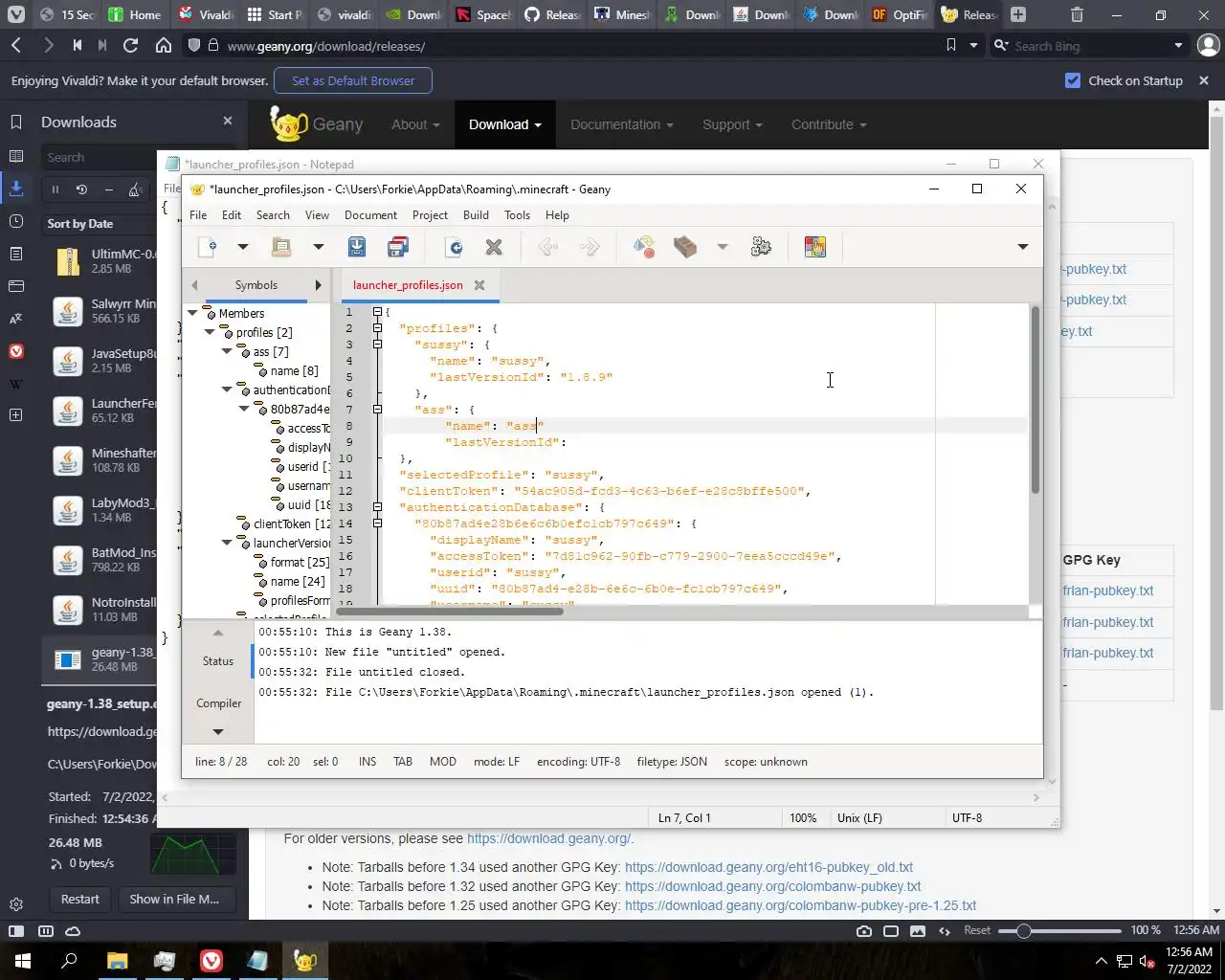The height and width of the screenshot is (980, 1225).
Task: Open Vivaldi notes panel icon
Action: (x=15, y=254)
